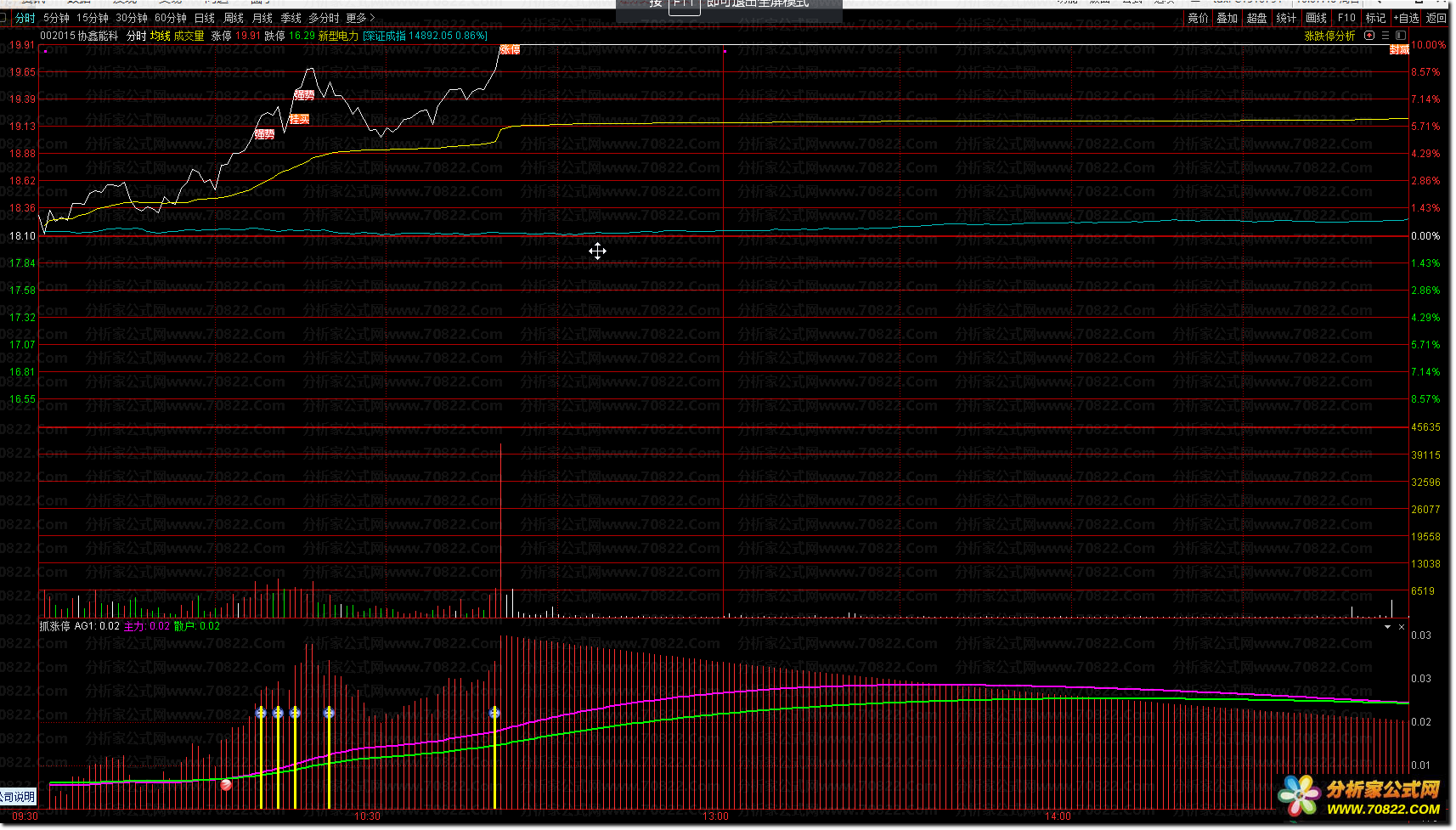Click the 13:00 time axis label
This screenshot has width=1456, height=830.
[x=715, y=816]
